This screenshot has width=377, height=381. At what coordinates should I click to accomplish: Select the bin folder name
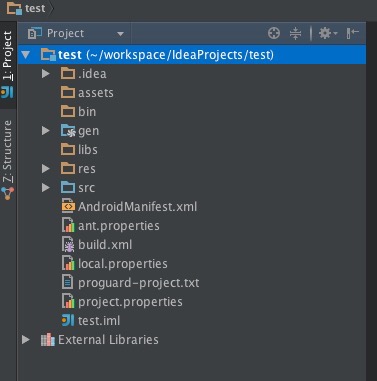87,112
